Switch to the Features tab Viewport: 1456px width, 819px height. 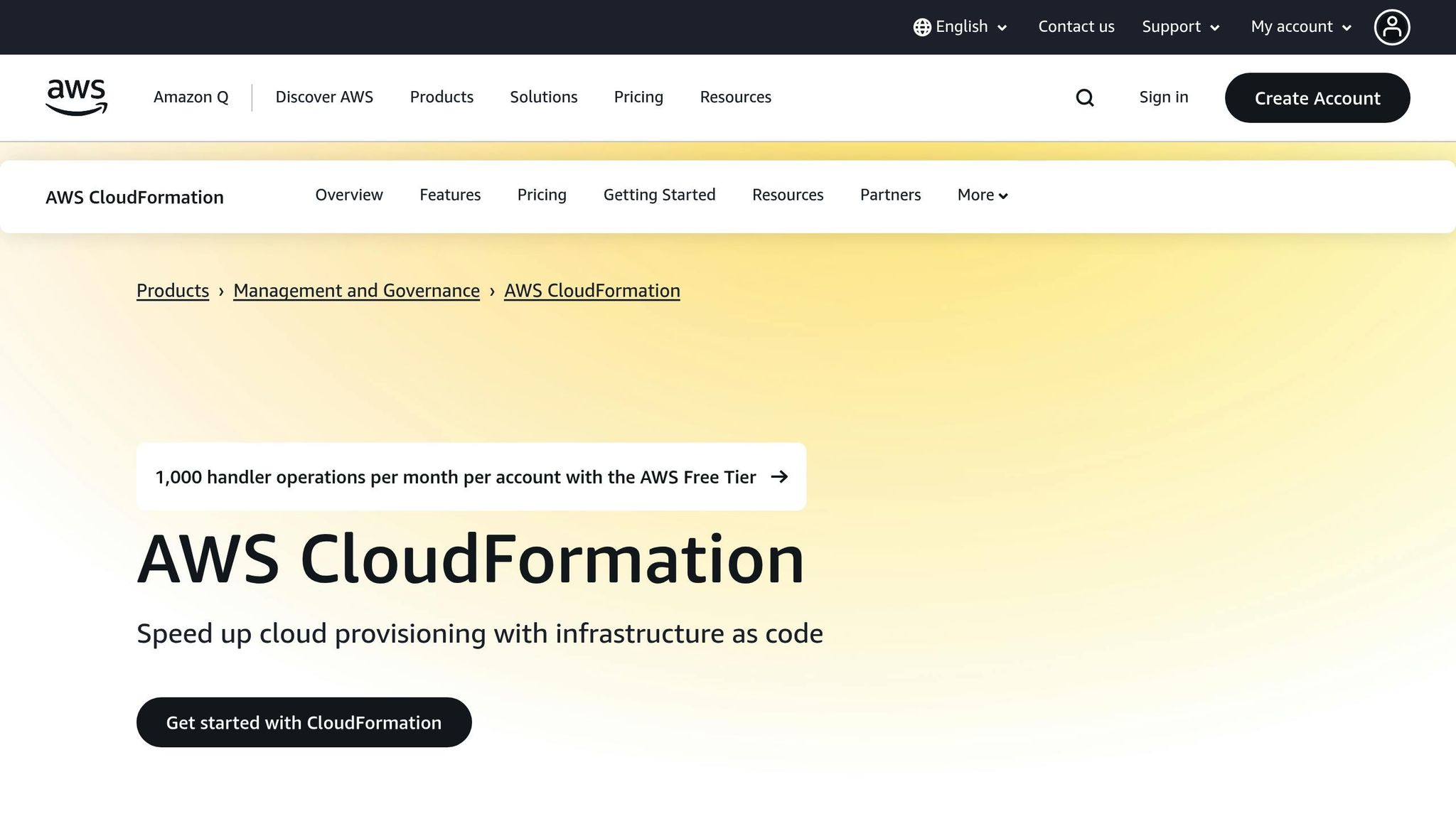(x=450, y=195)
